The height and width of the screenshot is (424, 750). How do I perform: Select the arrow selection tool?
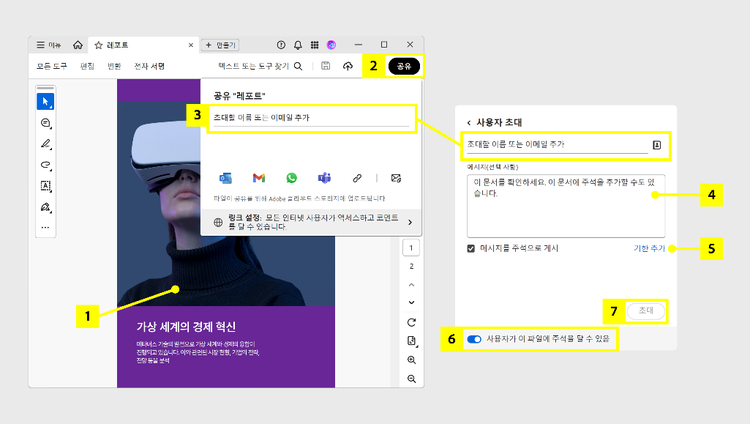(x=45, y=101)
